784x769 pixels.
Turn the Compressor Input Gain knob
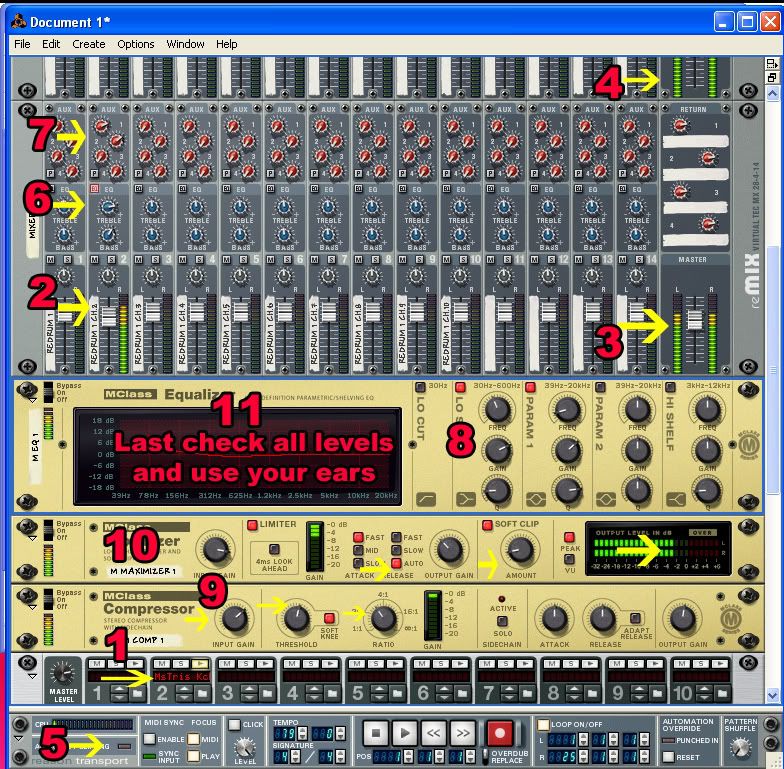237,618
